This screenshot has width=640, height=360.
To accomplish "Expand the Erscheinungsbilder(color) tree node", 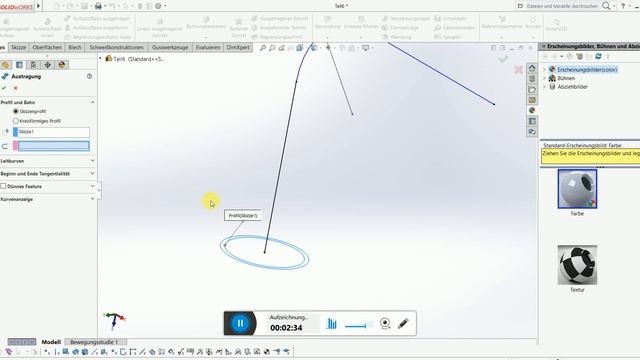I will click(544, 70).
